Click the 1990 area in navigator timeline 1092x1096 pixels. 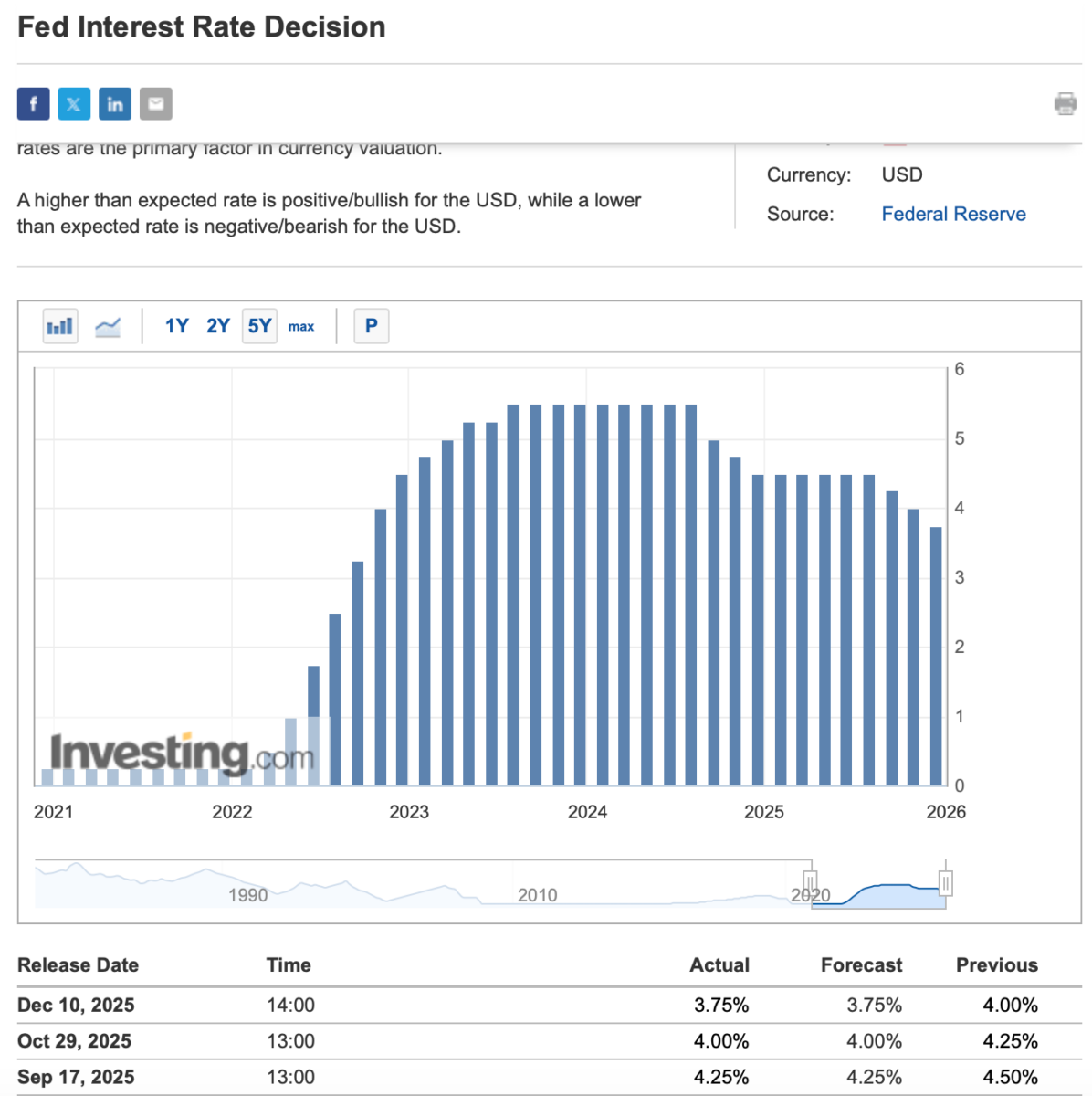pyautogui.click(x=248, y=893)
